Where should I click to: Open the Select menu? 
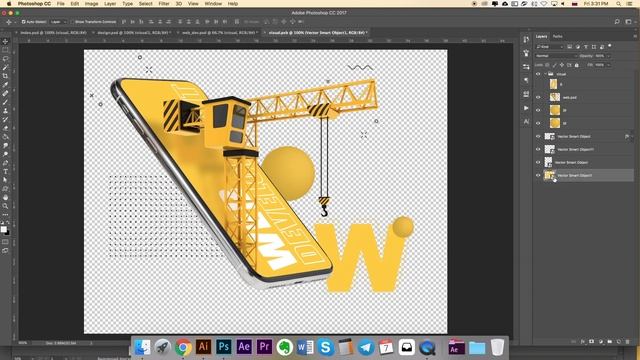(145, 4)
